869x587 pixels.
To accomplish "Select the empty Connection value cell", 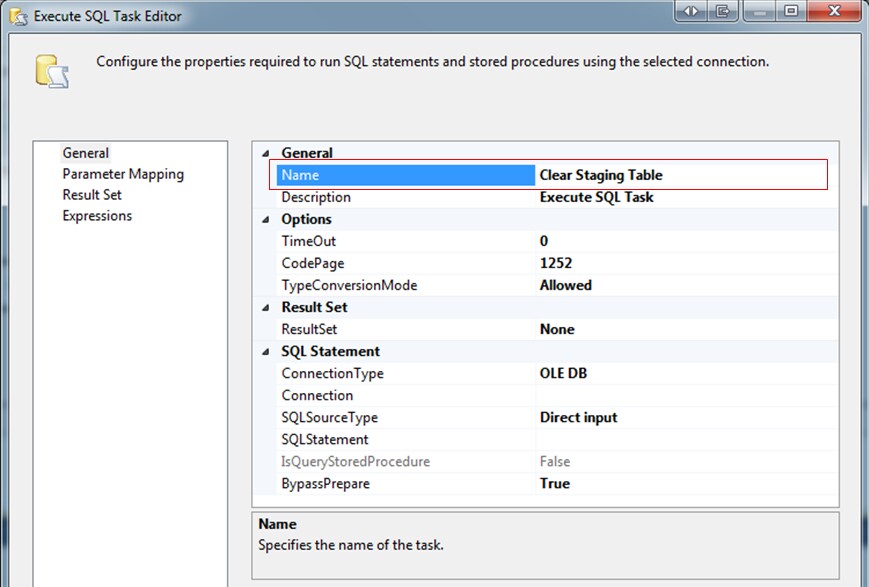I will click(680, 395).
